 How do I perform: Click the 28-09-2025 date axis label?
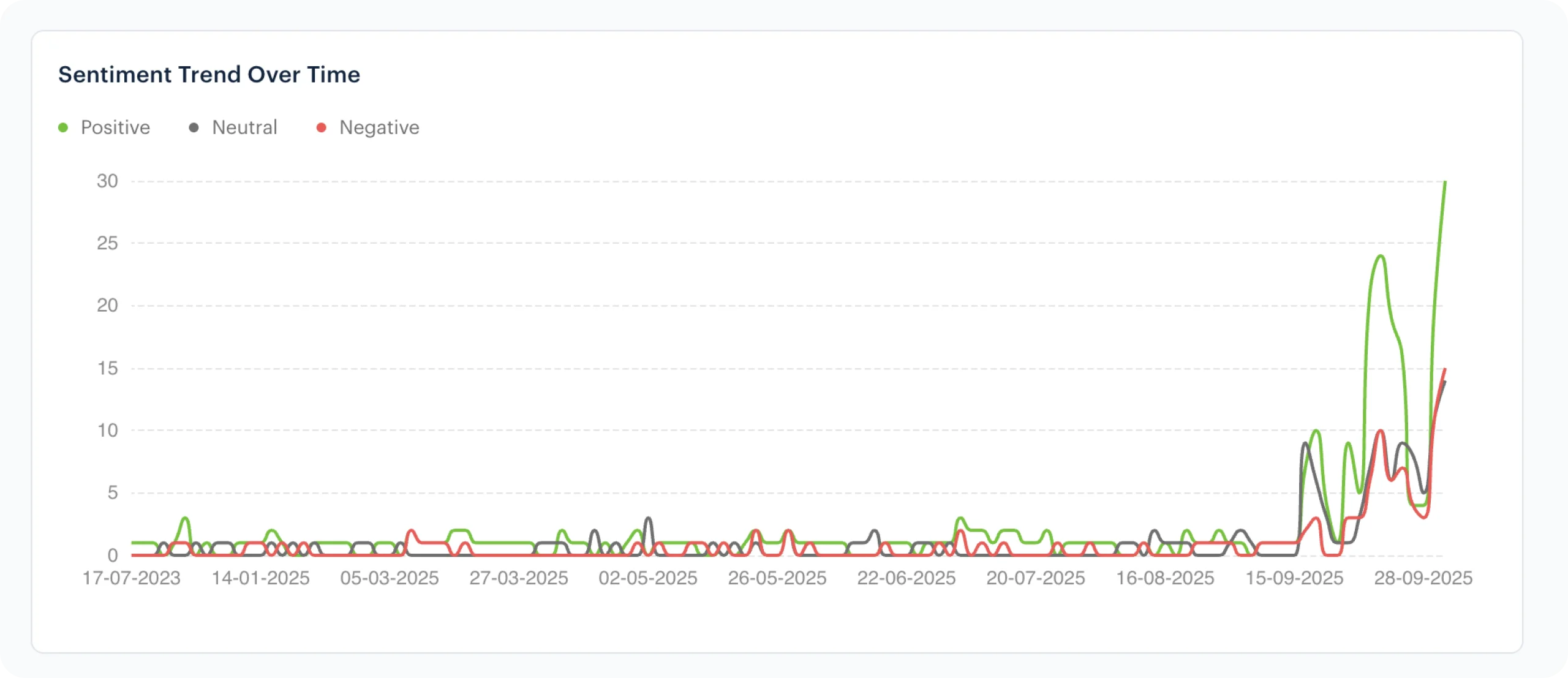1423,578
